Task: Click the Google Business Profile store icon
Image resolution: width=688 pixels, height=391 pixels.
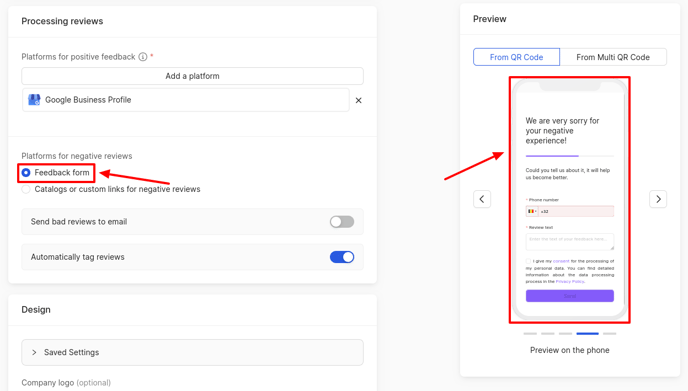Action: (34, 100)
